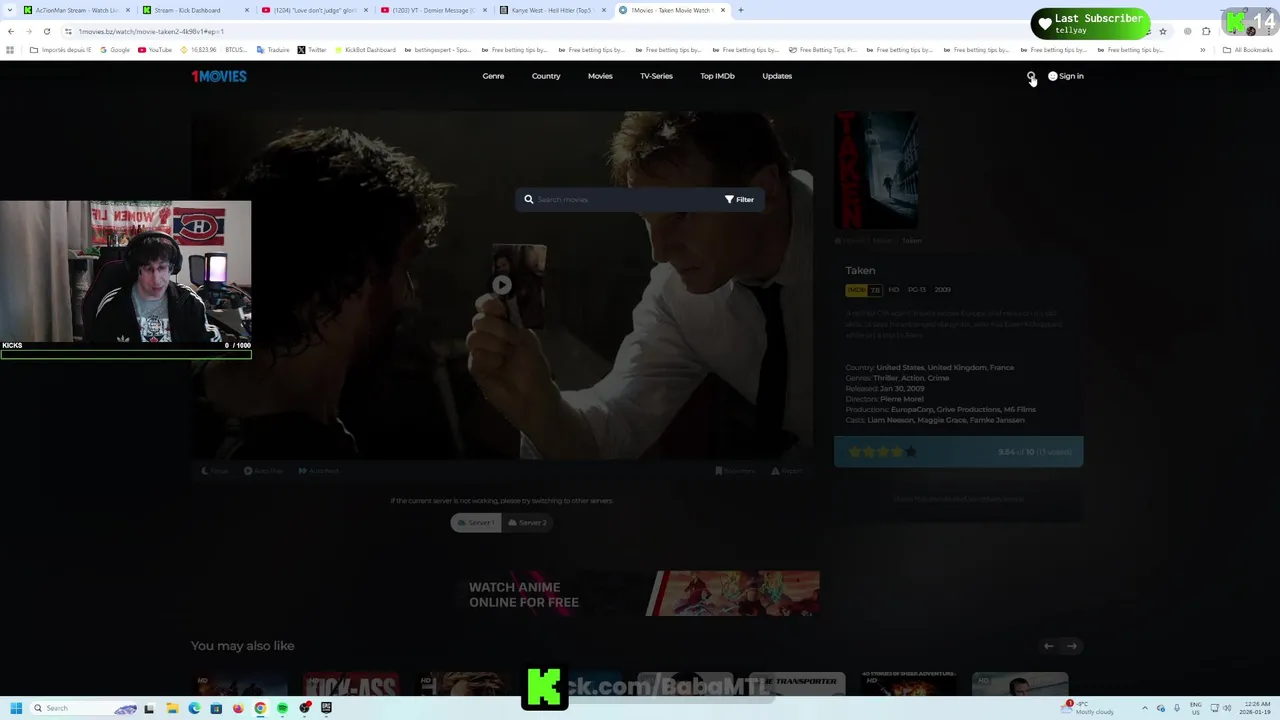
Task: Toggle Auto Next option
Action: tap(319, 471)
